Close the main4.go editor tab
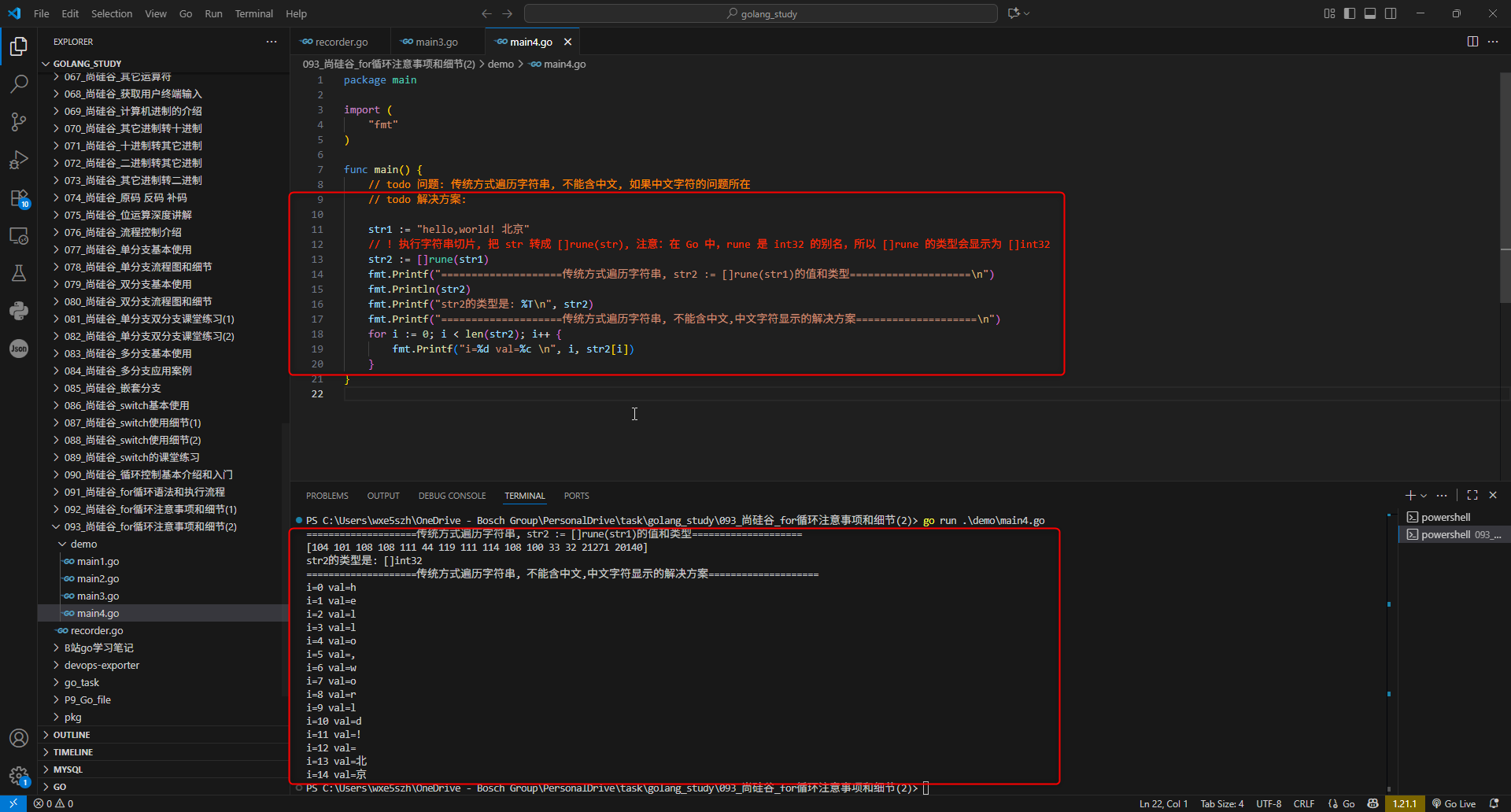This screenshot has height=812, width=1511. point(567,42)
